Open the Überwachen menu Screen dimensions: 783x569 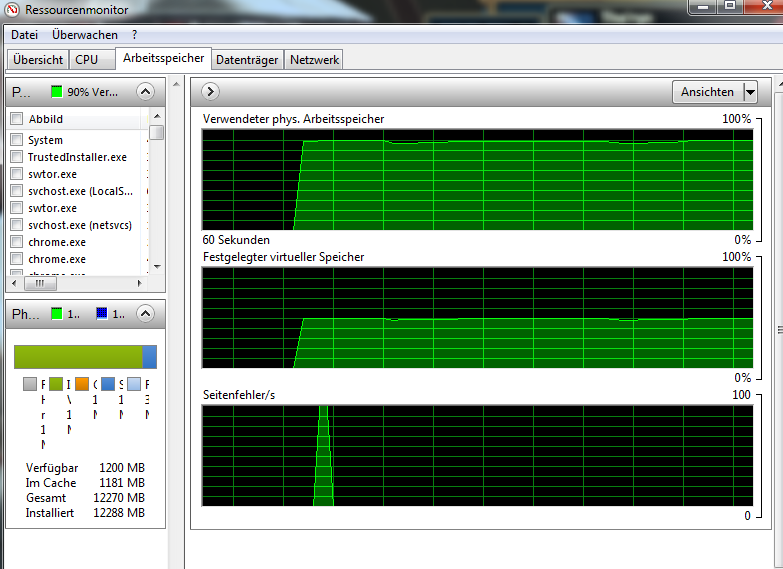(84, 35)
